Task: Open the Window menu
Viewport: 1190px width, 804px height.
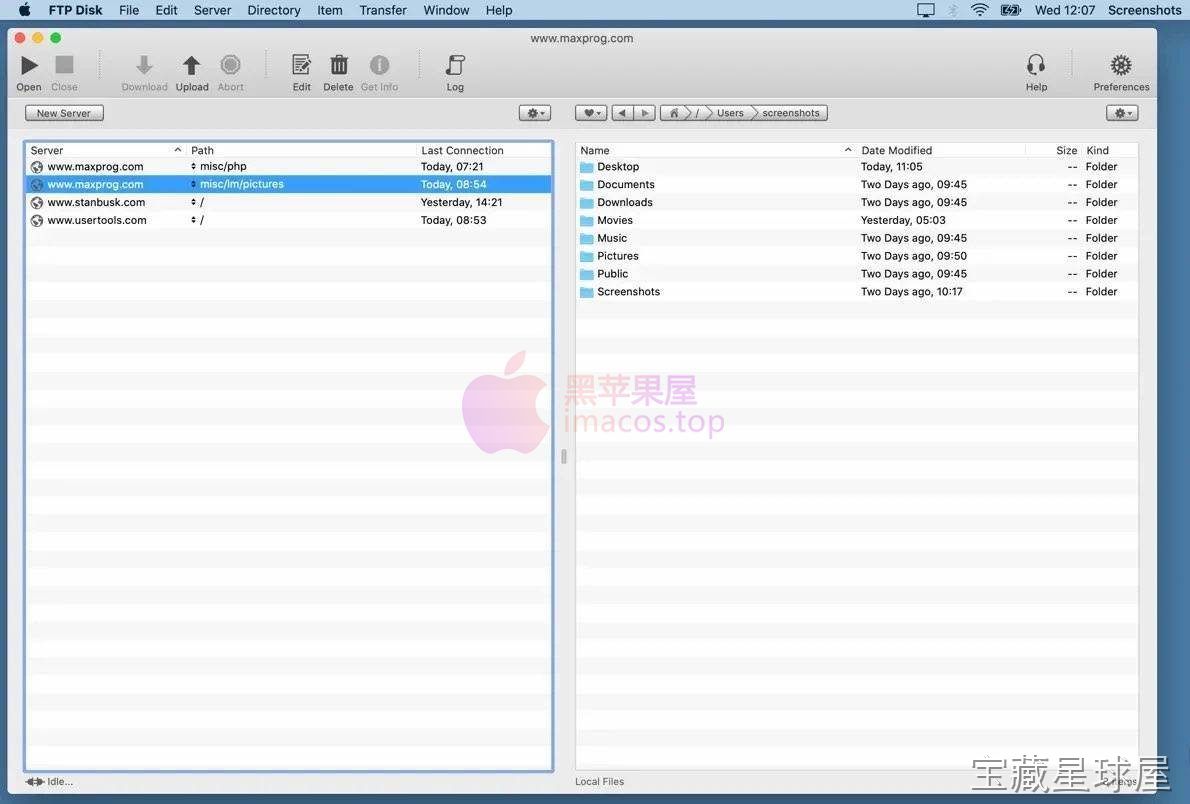Action: pyautogui.click(x=446, y=10)
